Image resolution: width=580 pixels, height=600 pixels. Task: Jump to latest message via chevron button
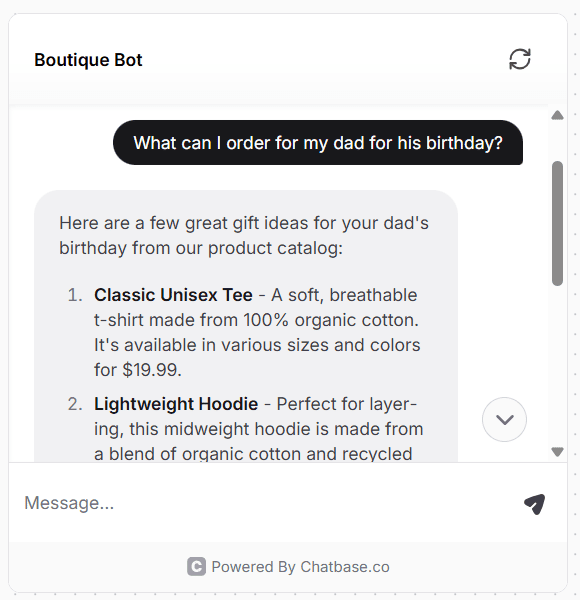504,419
